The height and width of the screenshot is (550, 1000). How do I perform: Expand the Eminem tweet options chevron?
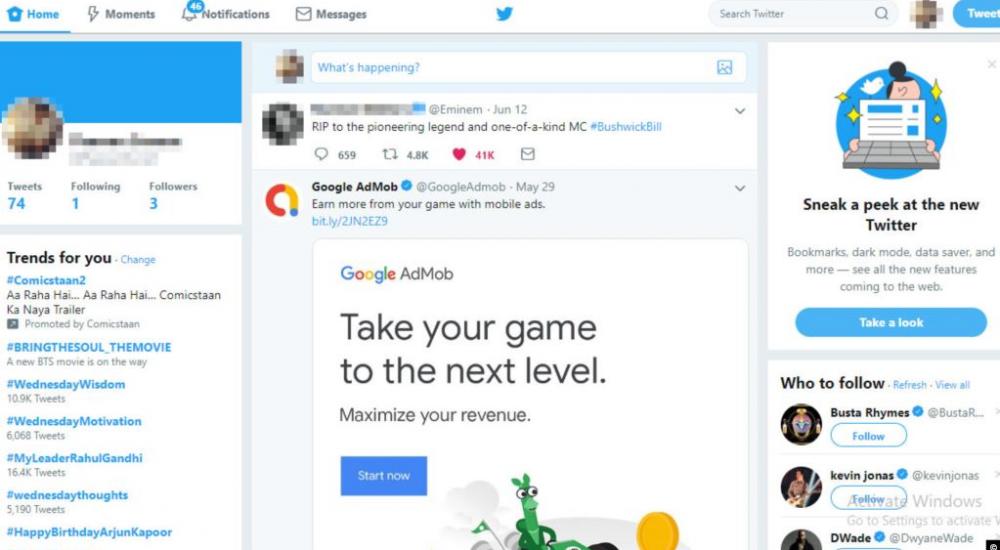point(740,110)
